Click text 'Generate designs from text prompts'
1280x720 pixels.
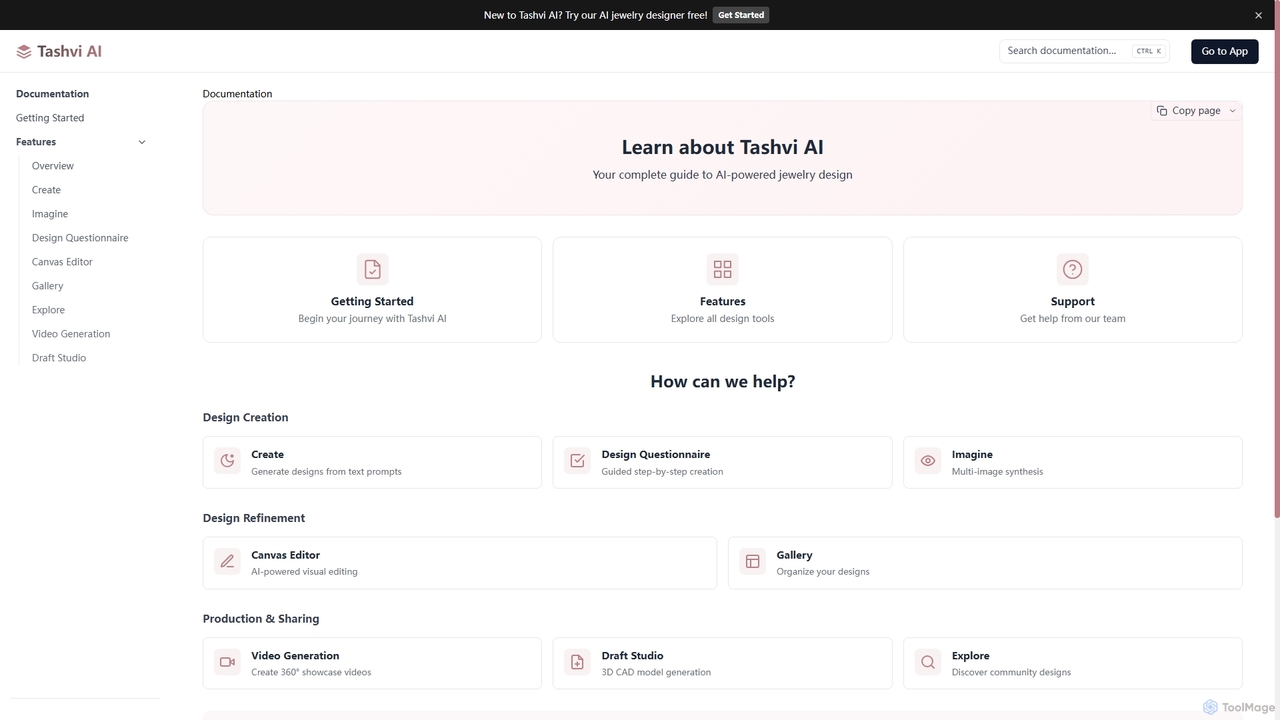326,472
